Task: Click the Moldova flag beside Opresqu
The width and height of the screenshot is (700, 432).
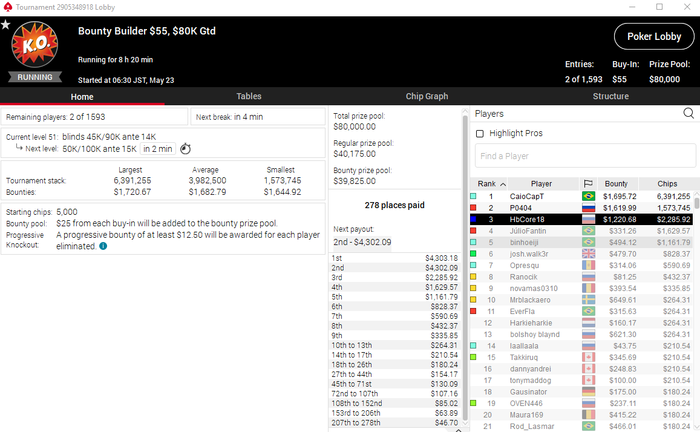Action: pyautogui.click(x=588, y=266)
